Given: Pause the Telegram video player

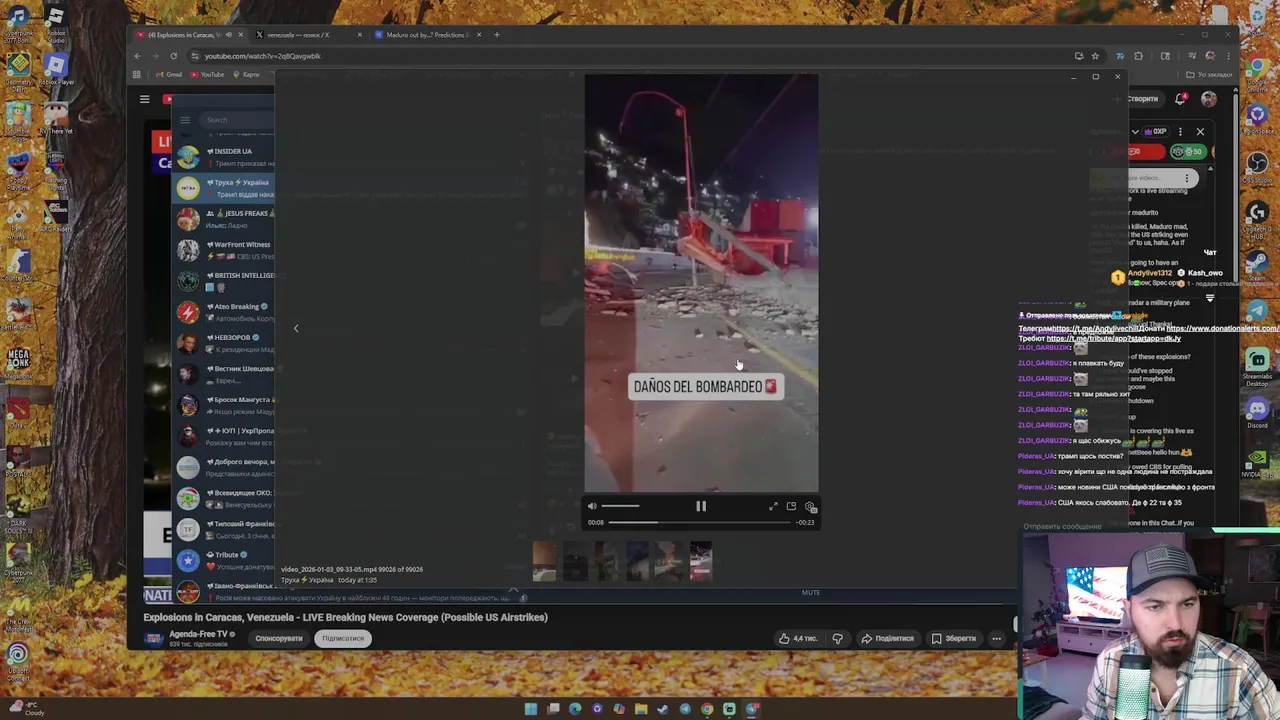Looking at the screenshot, I should point(701,507).
